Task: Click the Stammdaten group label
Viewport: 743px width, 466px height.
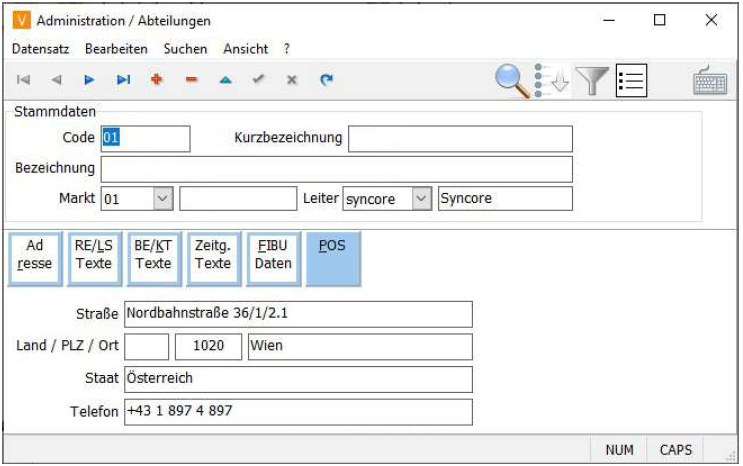Action: coord(55,112)
